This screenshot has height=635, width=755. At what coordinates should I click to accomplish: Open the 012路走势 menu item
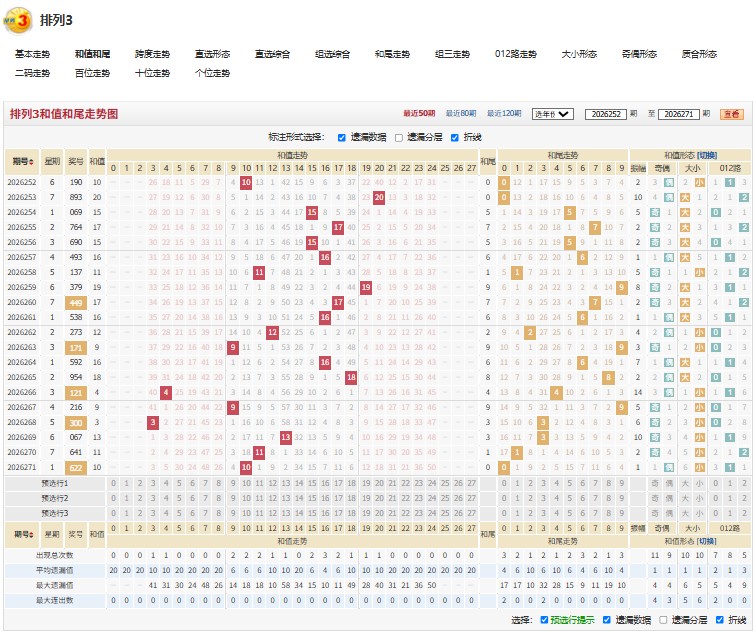(516, 54)
